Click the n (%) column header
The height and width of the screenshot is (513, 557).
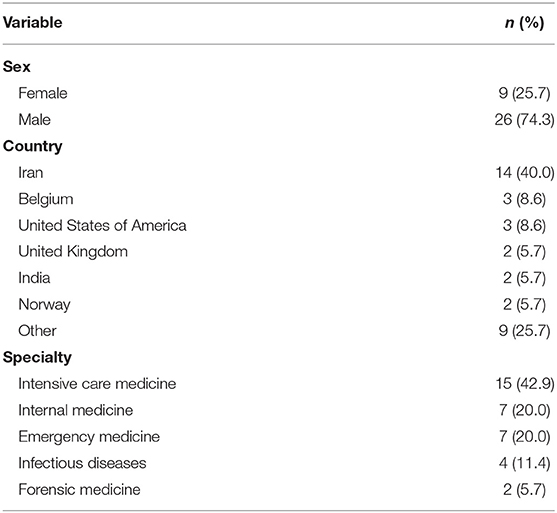(x=524, y=23)
